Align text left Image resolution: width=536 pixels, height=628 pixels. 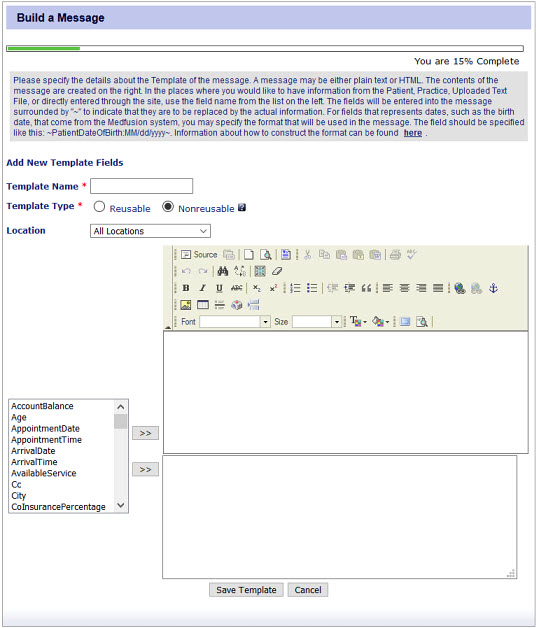tap(387, 288)
